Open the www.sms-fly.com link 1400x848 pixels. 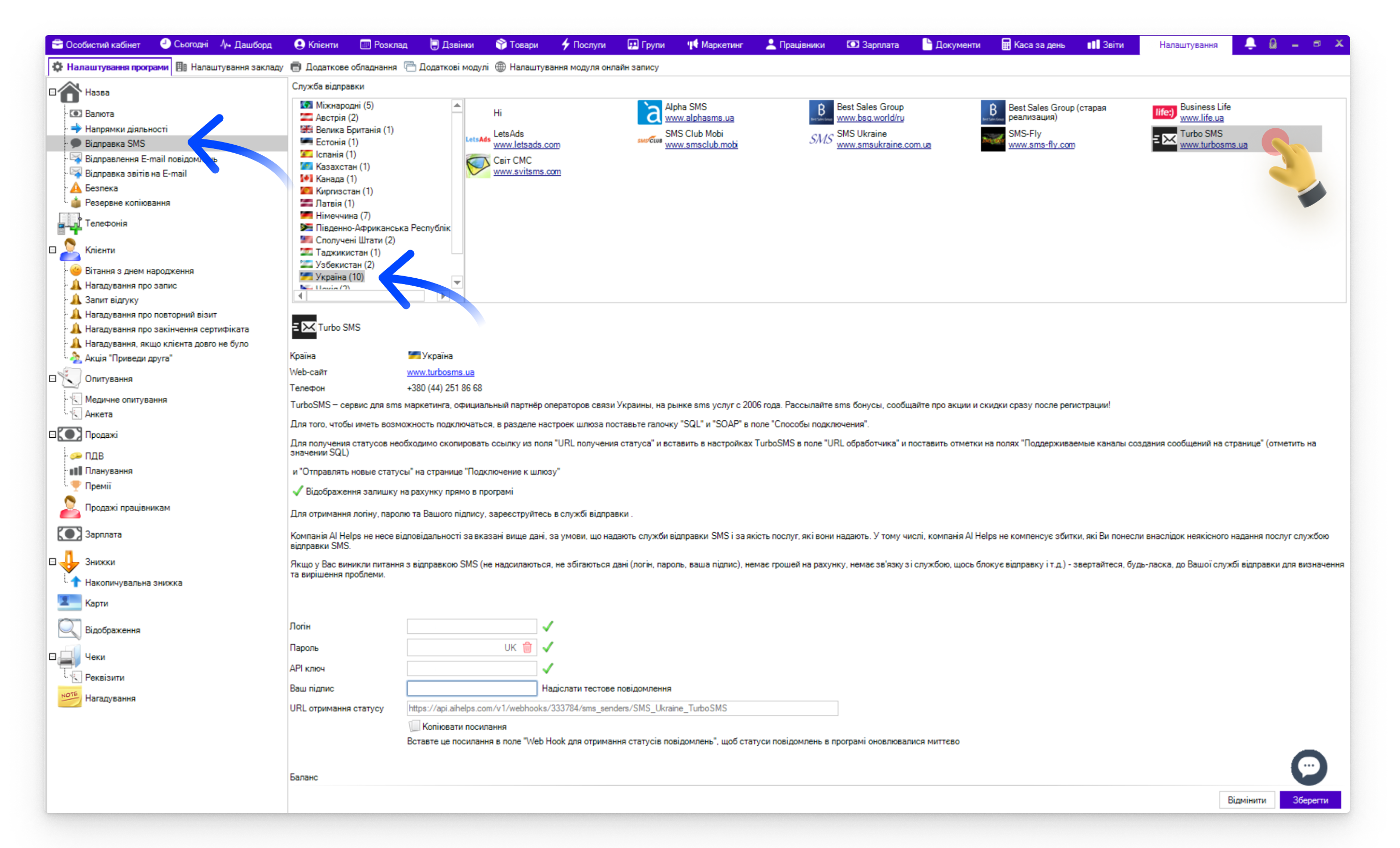[1042, 145]
